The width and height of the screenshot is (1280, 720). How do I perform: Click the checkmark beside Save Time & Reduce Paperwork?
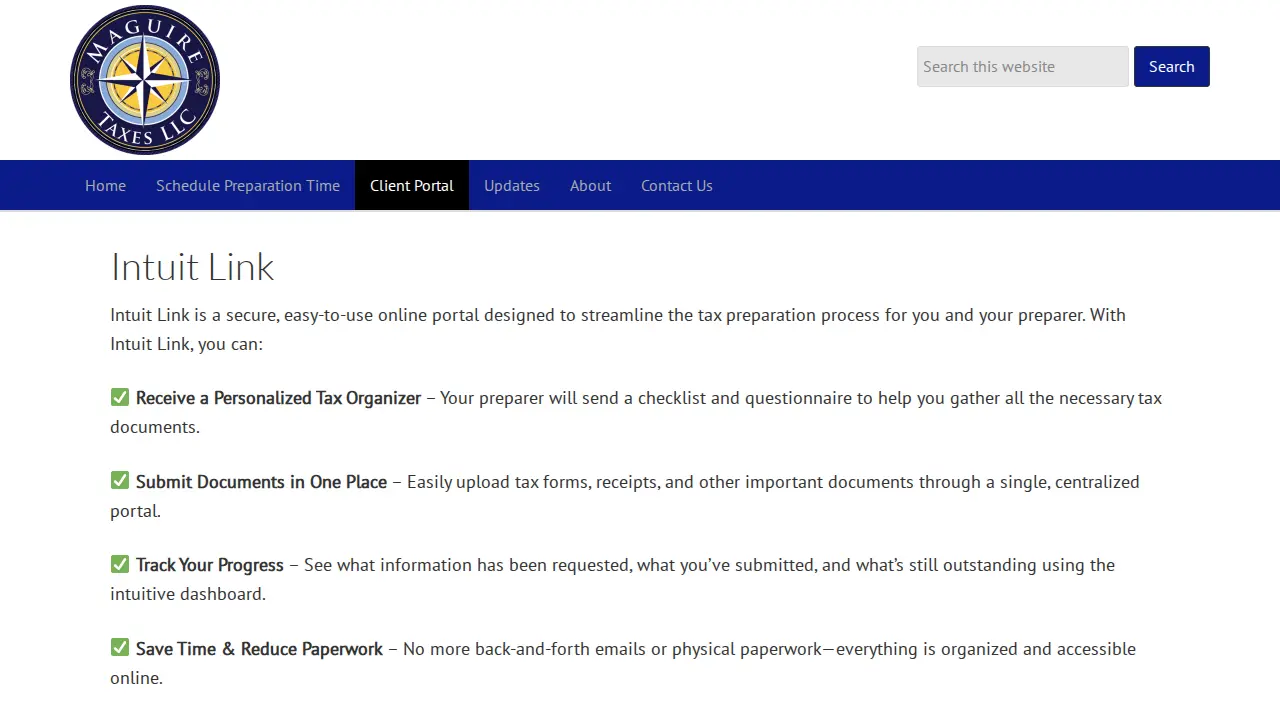pos(120,648)
